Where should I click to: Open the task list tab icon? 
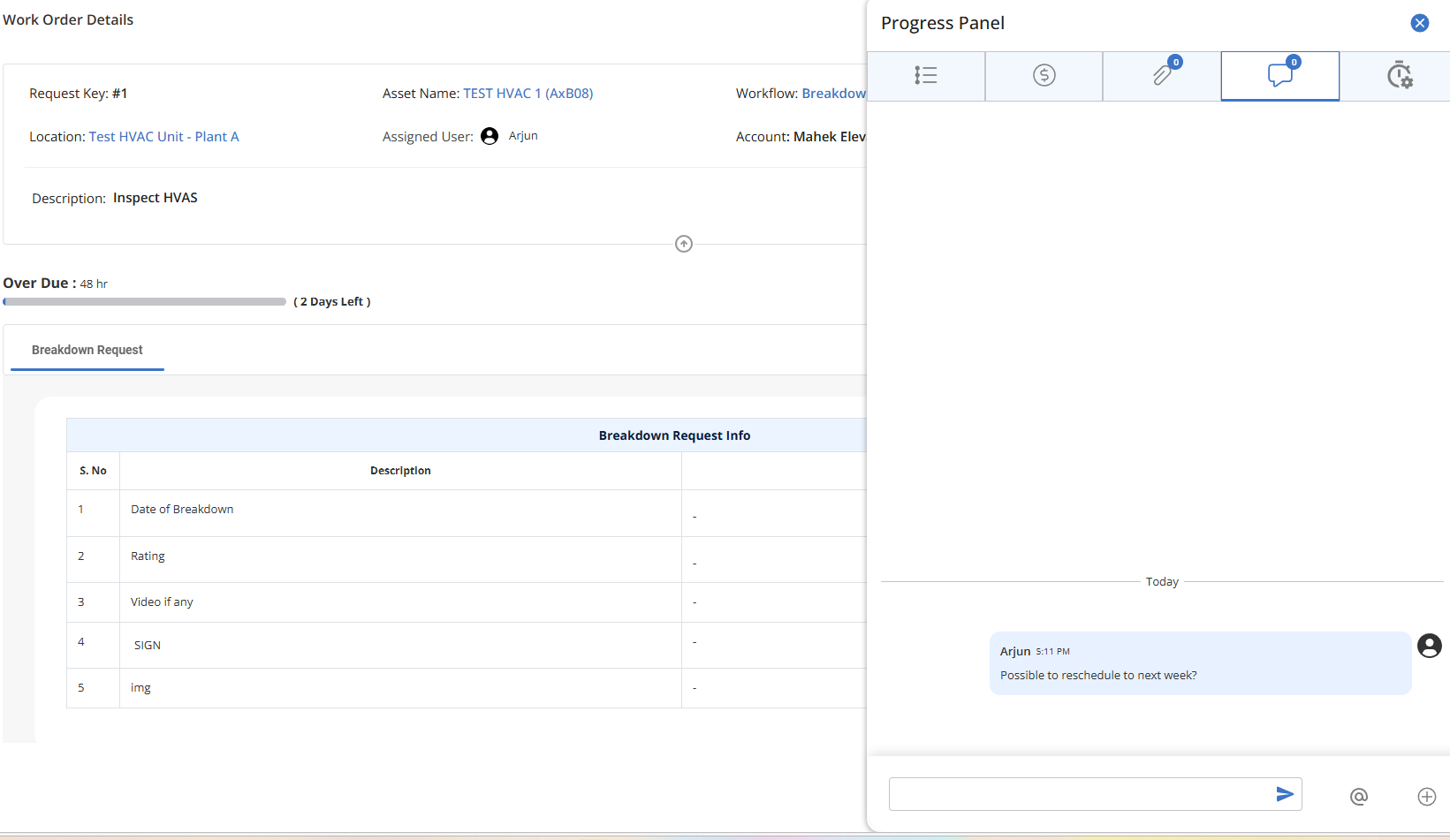925,76
